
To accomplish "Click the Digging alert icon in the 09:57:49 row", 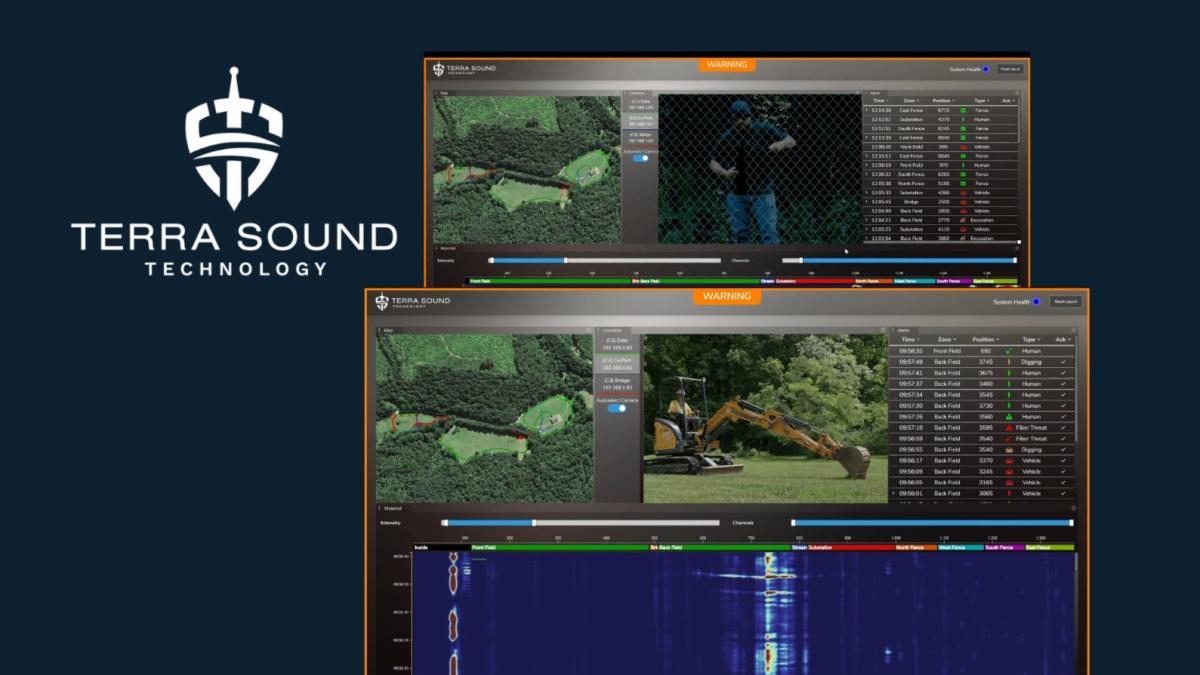I will (x=1009, y=362).
